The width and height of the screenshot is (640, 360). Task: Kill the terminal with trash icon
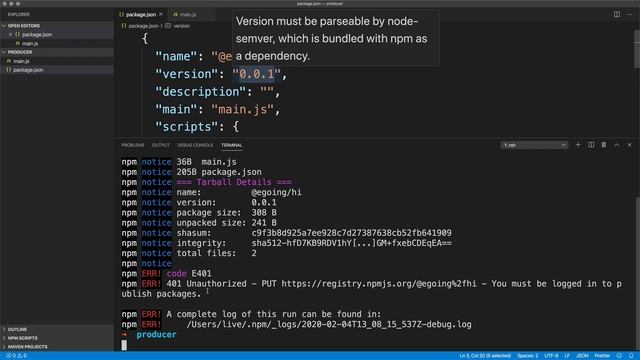click(x=604, y=145)
